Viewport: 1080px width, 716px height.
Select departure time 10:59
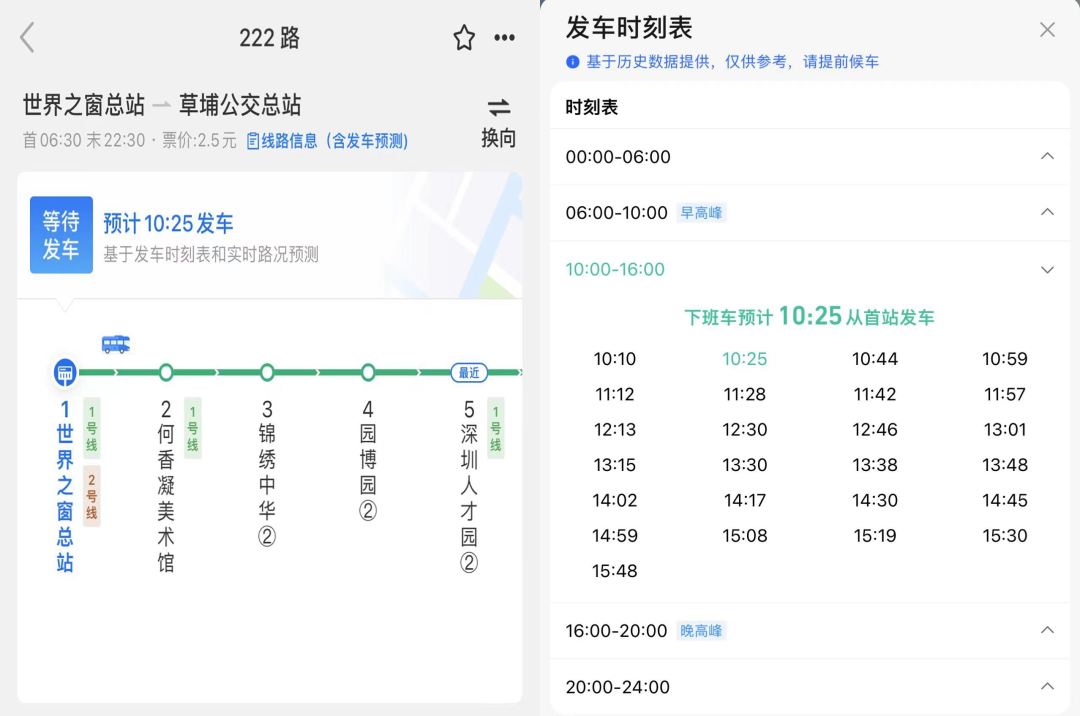tap(1005, 359)
